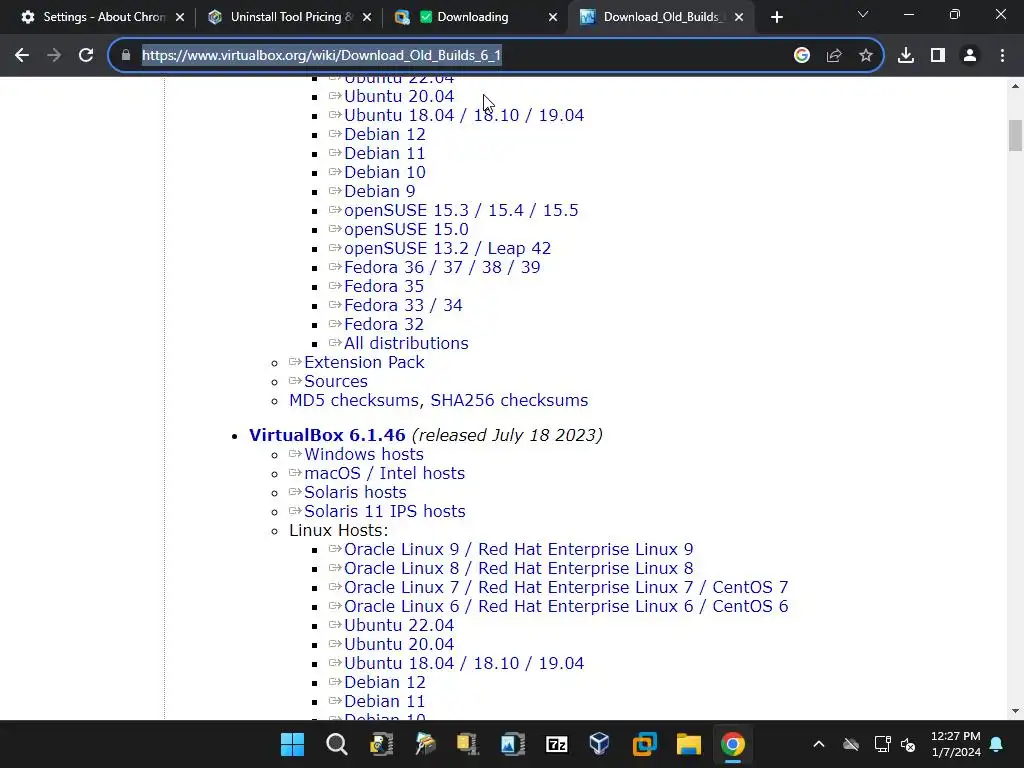
Task: Open Chrome downloads tray
Action: pos(906,56)
